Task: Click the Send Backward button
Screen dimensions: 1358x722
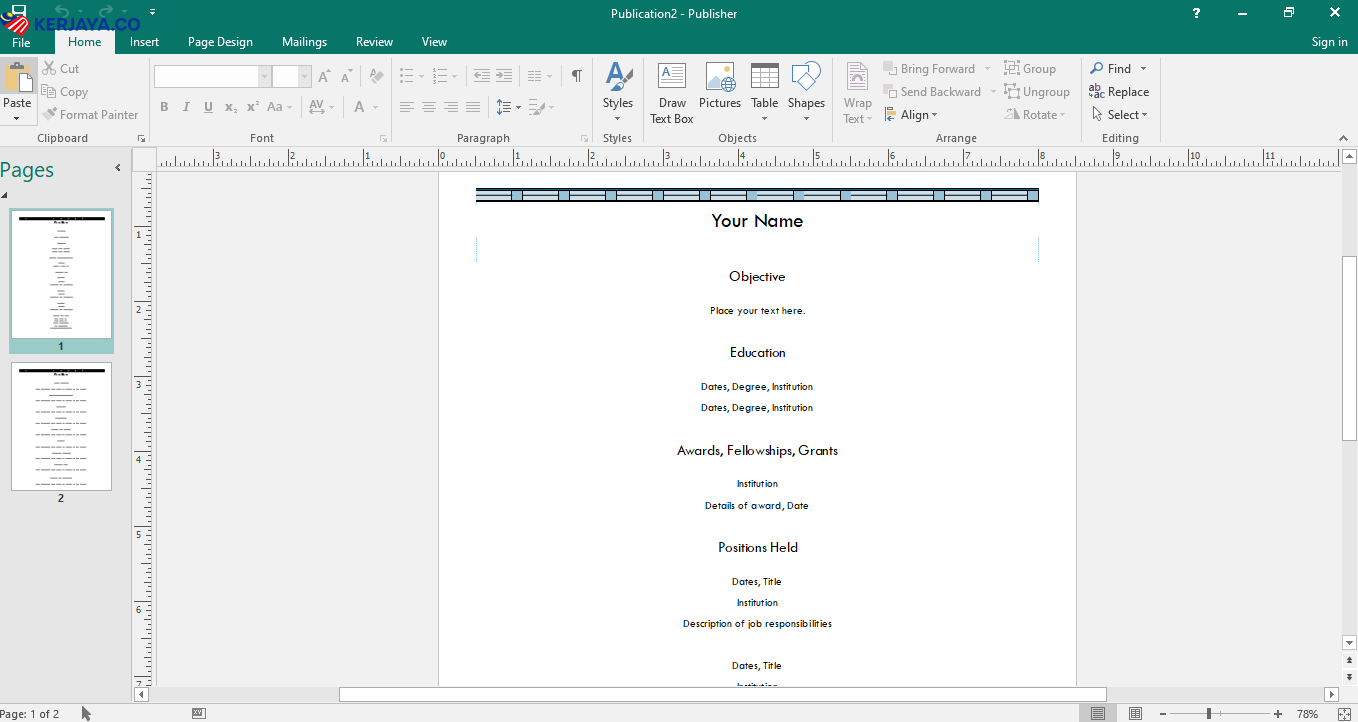Action: (932, 91)
